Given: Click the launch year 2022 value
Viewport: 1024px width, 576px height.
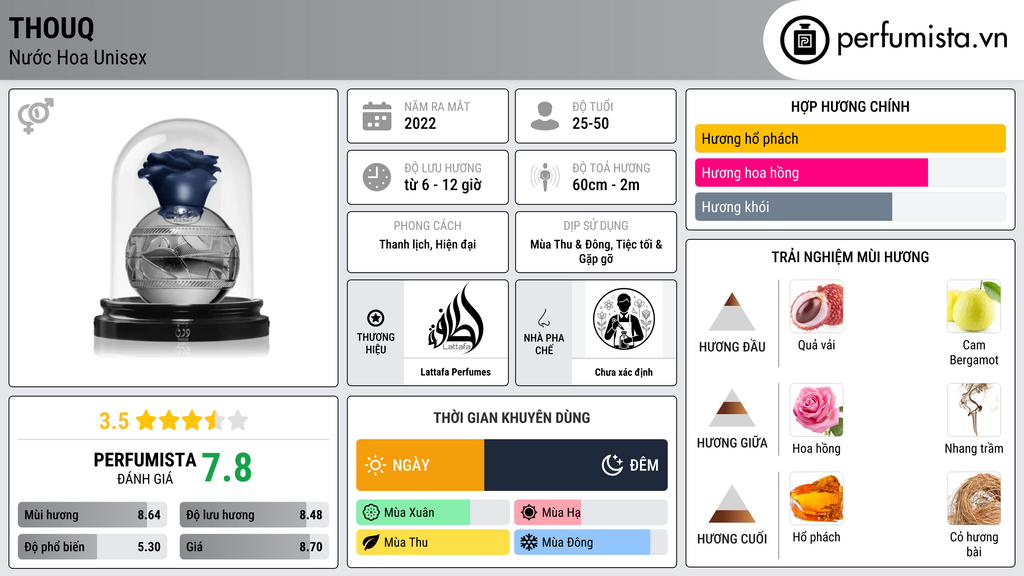Looking at the screenshot, I should point(420,123).
